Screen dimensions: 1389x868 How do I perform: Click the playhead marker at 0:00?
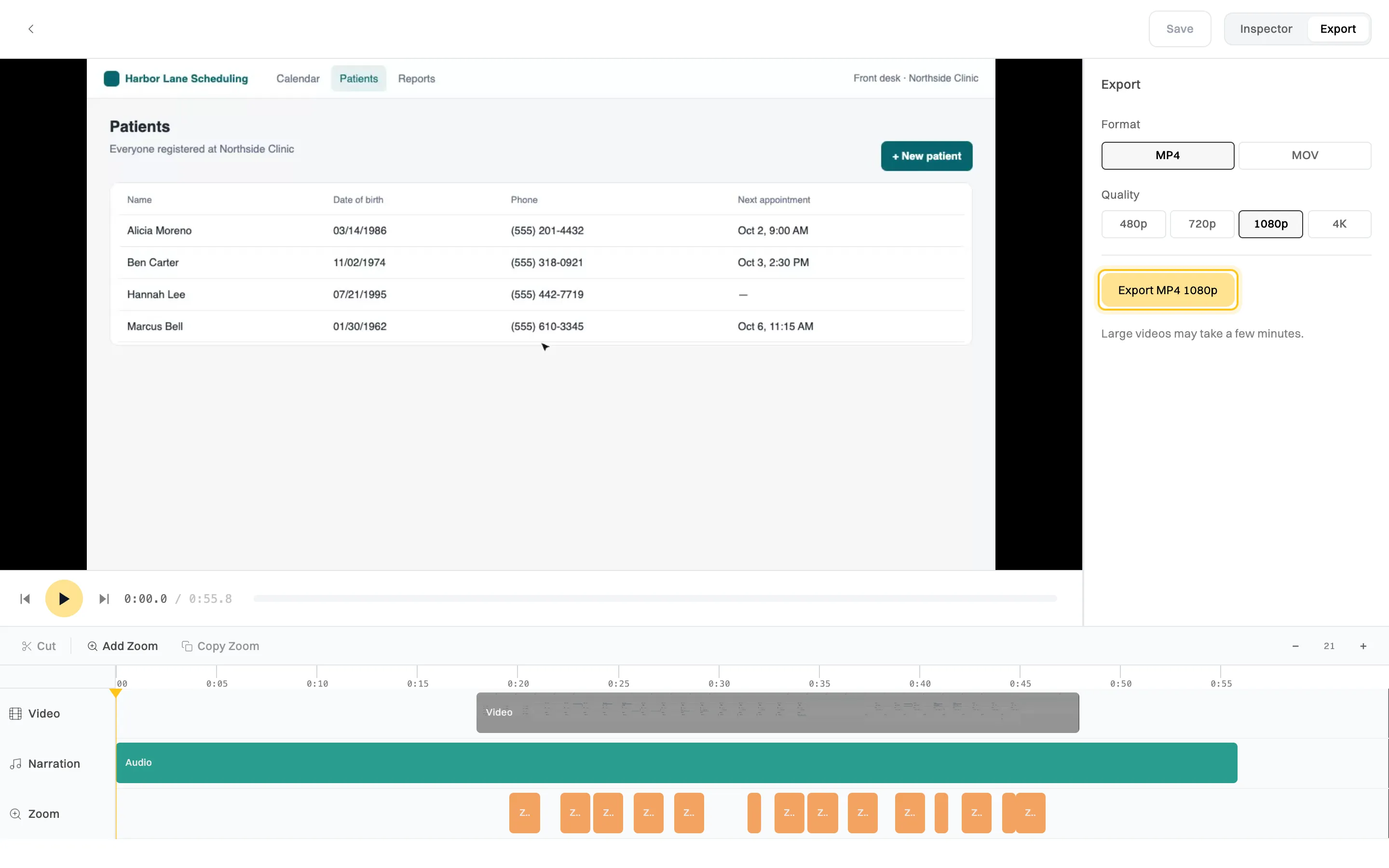(116, 693)
